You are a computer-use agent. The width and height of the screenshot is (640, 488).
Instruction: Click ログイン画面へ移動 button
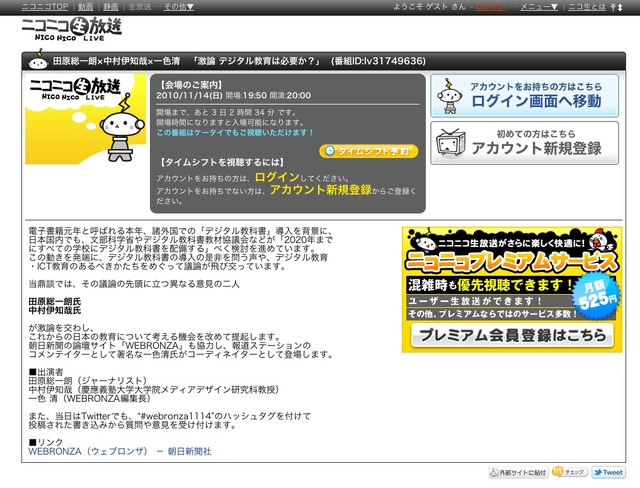click(524, 96)
